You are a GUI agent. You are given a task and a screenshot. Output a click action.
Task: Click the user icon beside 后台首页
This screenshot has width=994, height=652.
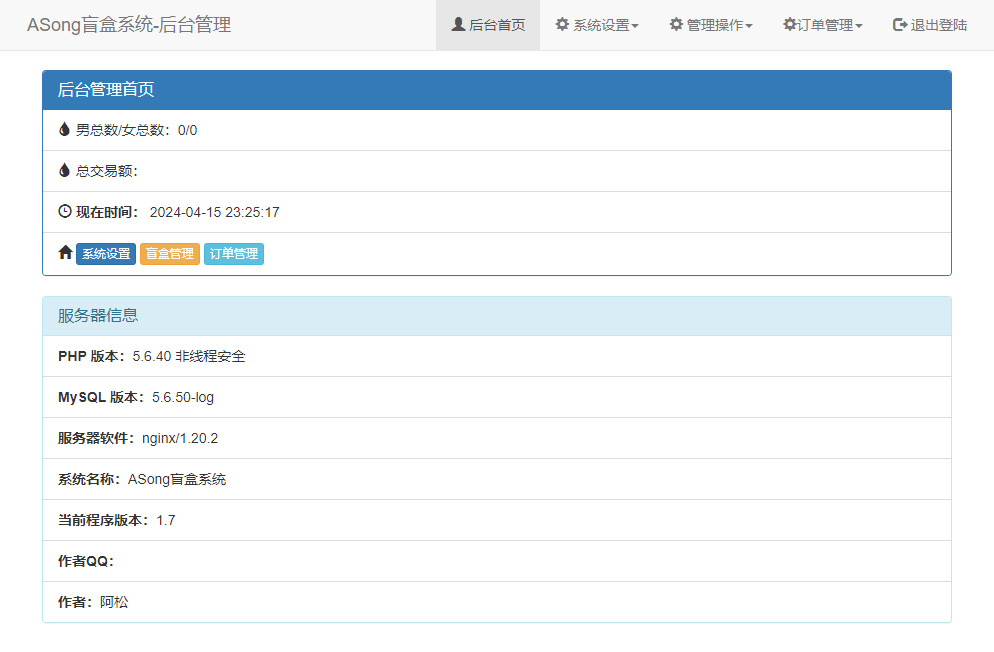458,24
